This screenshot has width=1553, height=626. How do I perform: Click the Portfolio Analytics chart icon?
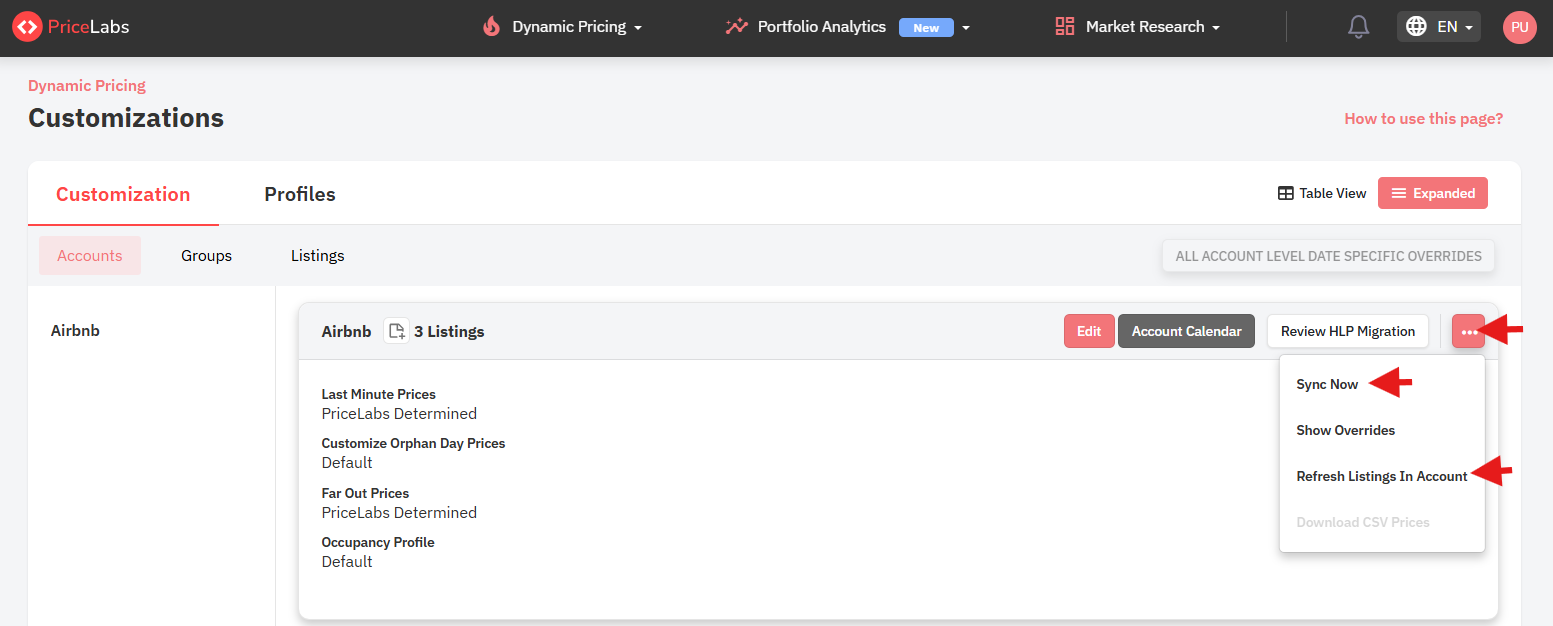point(736,27)
